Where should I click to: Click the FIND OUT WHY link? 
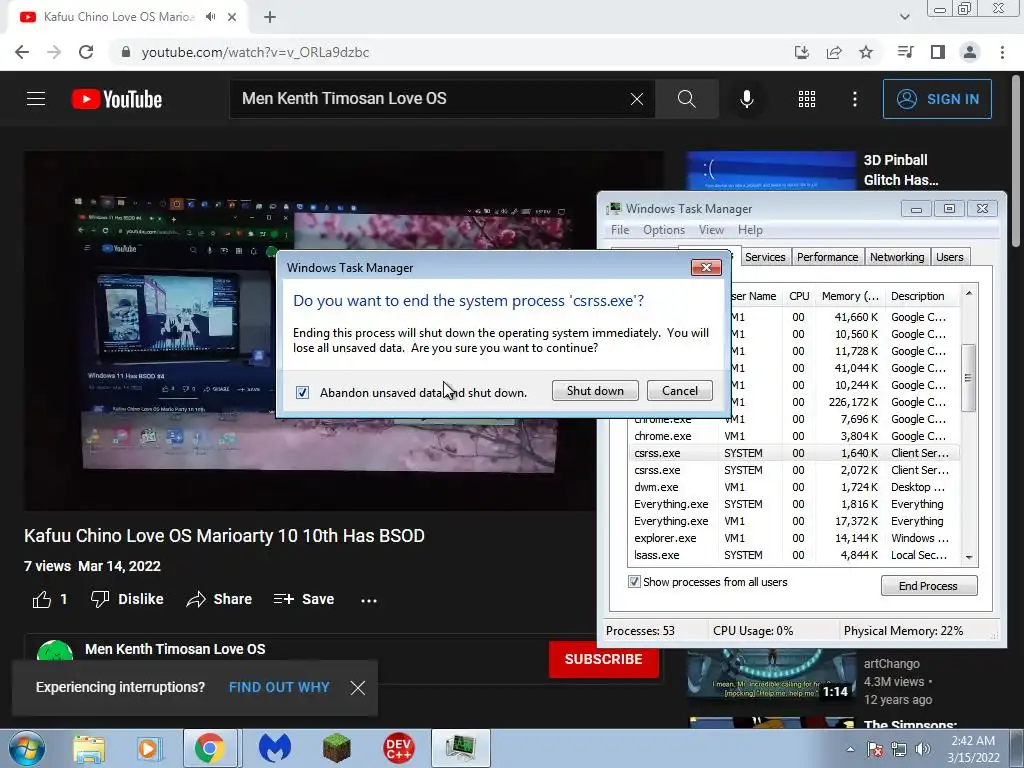(x=279, y=687)
